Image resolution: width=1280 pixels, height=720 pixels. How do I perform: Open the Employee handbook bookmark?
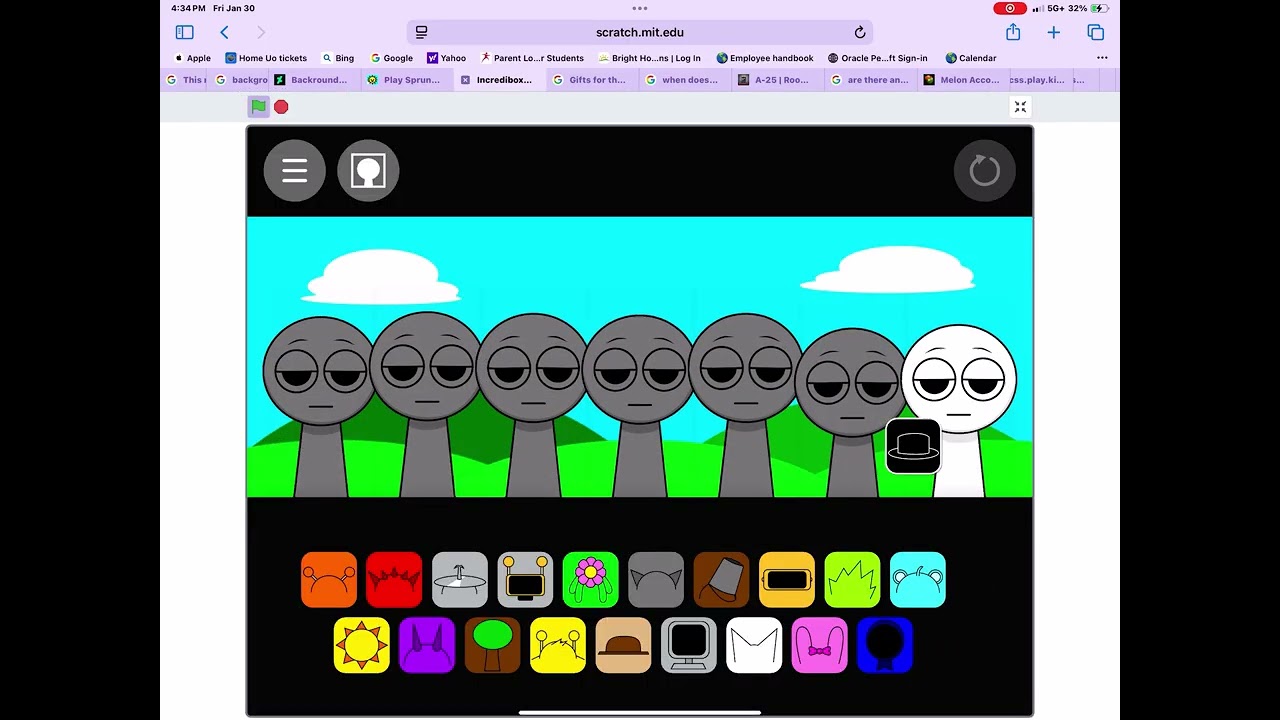765,58
